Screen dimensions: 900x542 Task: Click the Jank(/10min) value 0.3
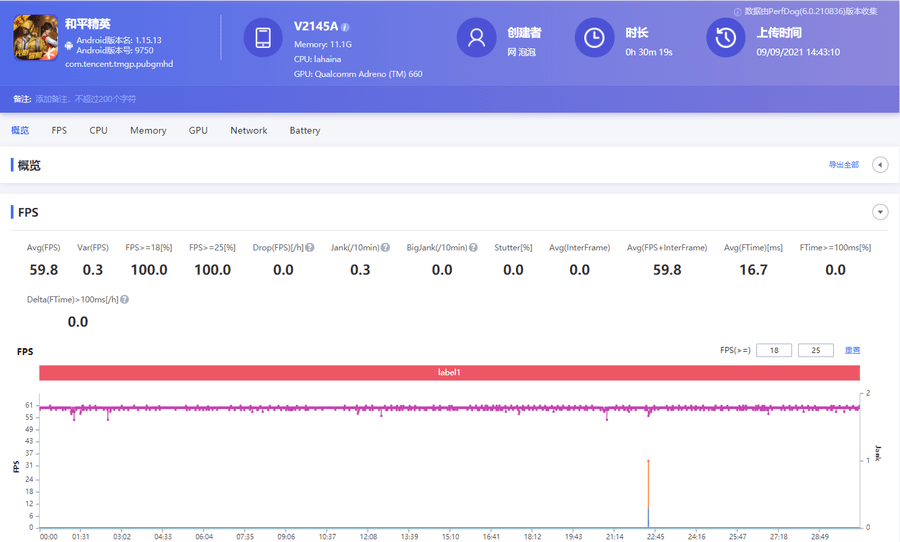point(360,270)
